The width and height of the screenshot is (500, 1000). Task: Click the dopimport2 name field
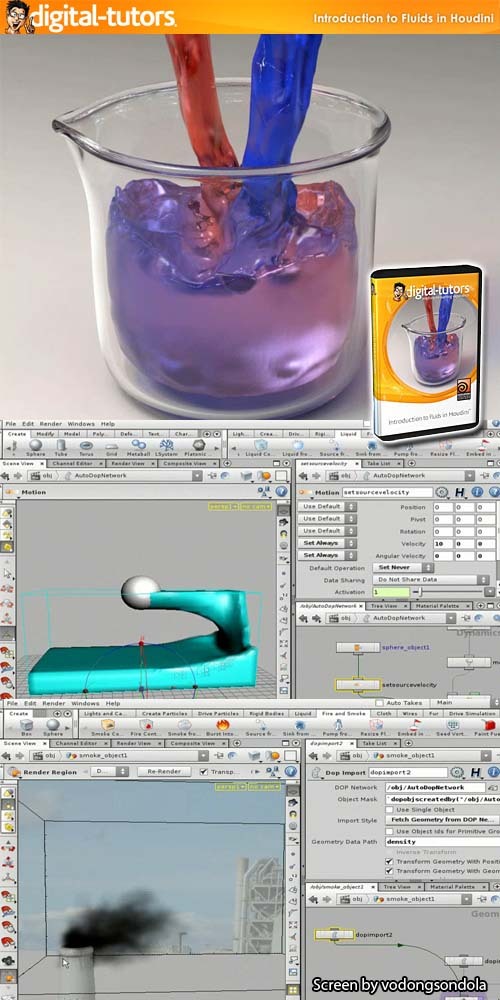pyautogui.click(x=408, y=772)
